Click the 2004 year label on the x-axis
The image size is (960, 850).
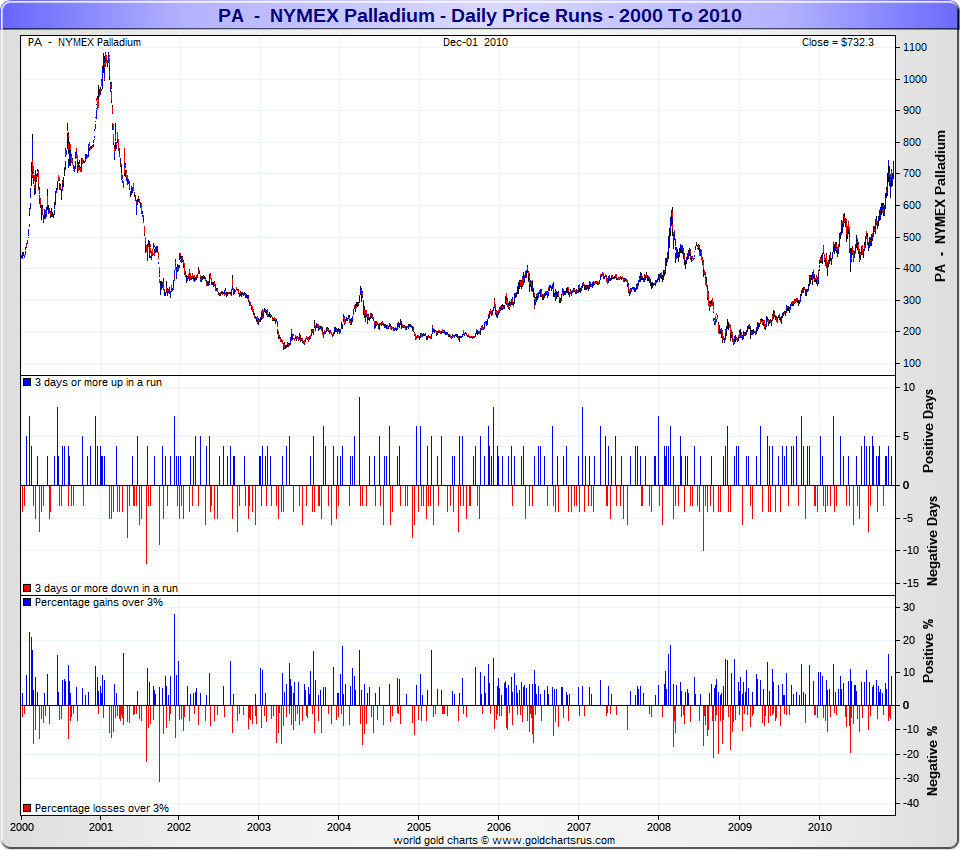click(x=339, y=827)
